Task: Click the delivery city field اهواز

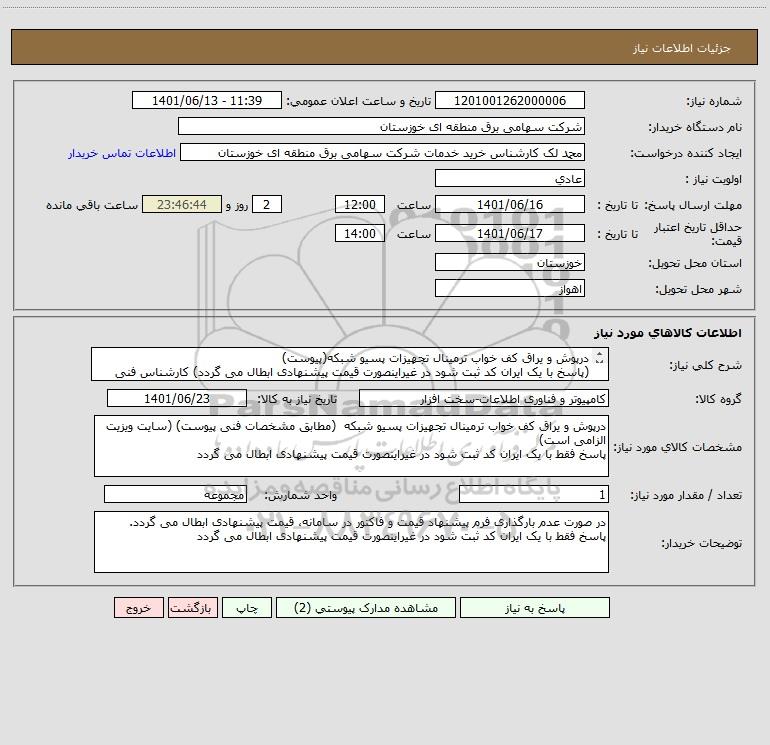Action: click(510, 288)
